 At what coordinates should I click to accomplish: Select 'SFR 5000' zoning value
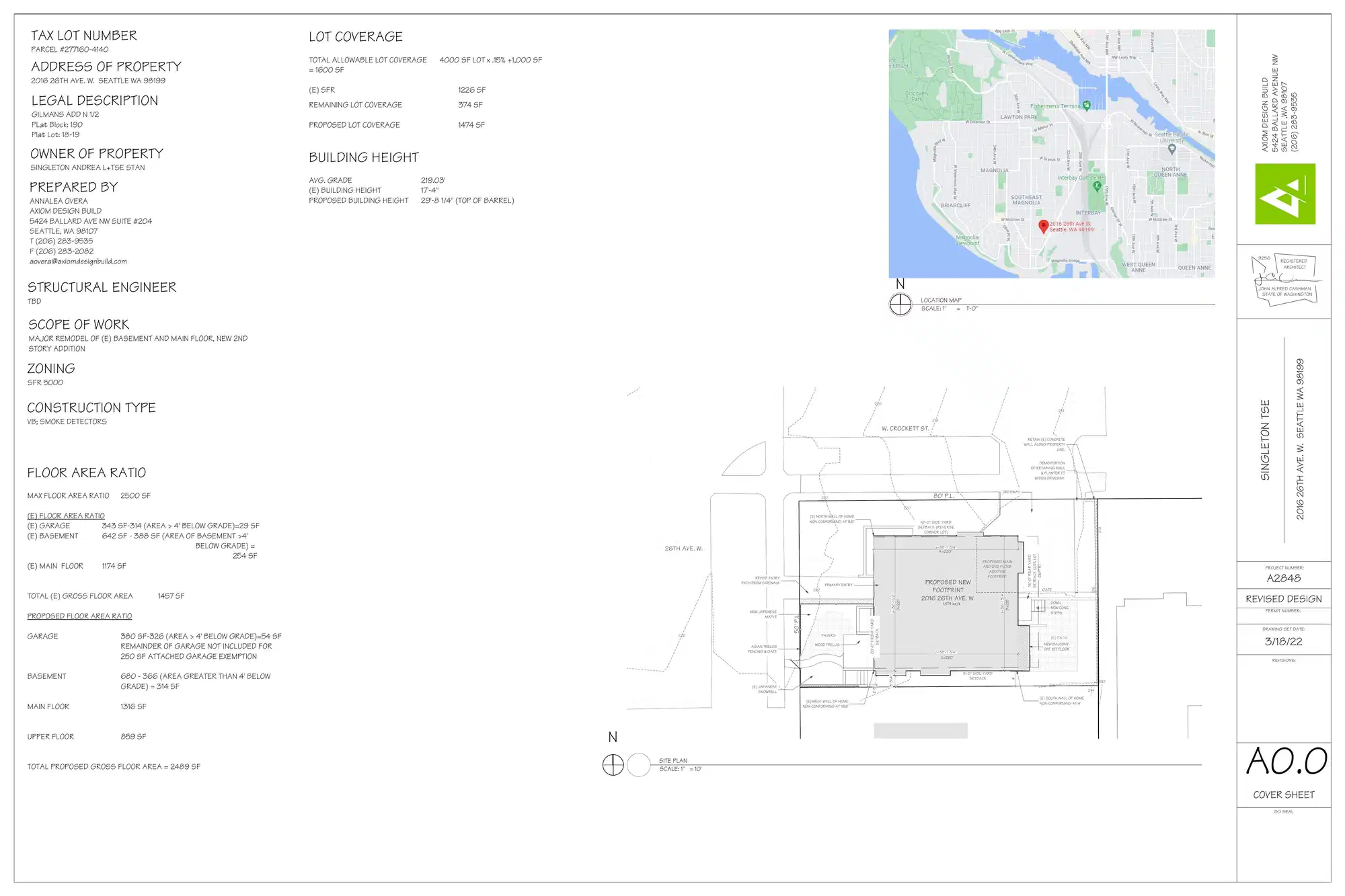click(x=45, y=383)
